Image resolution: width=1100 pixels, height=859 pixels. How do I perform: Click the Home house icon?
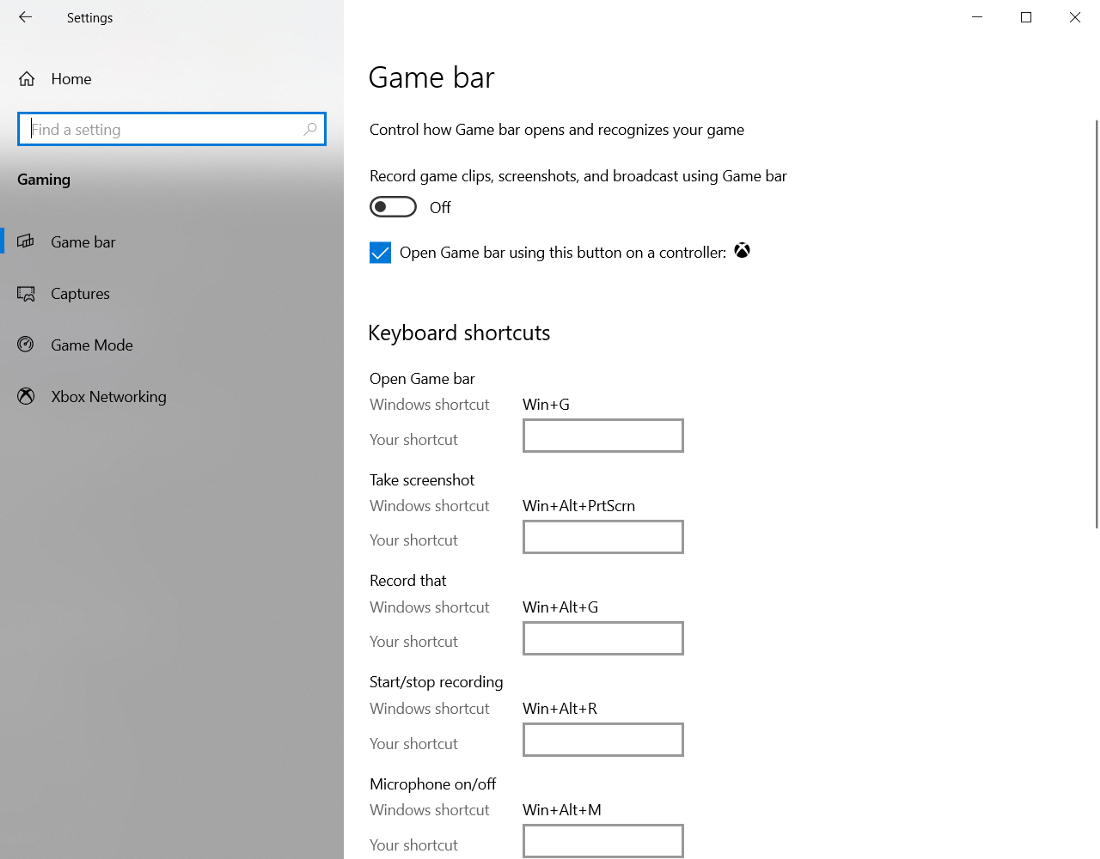pyautogui.click(x=27, y=79)
